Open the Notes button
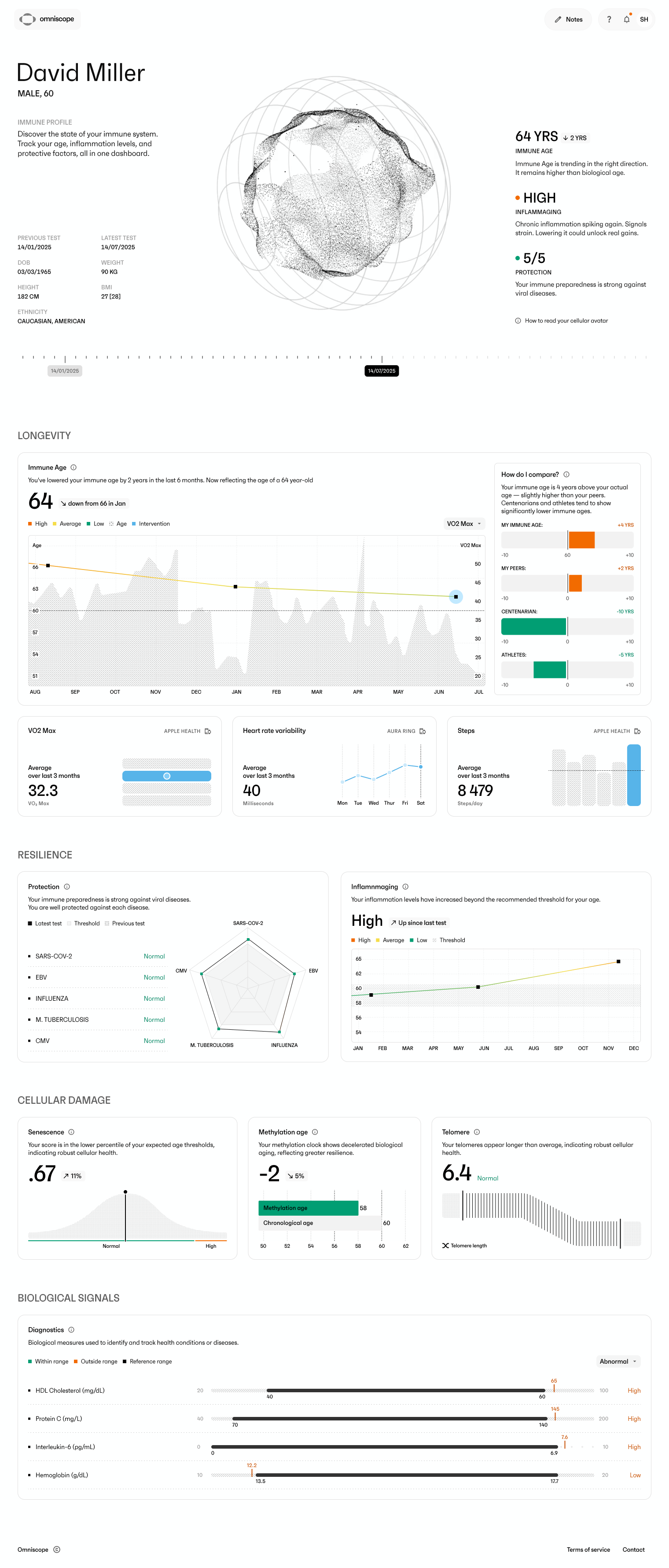This screenshot has width=669, height=1568. point(568,19)
